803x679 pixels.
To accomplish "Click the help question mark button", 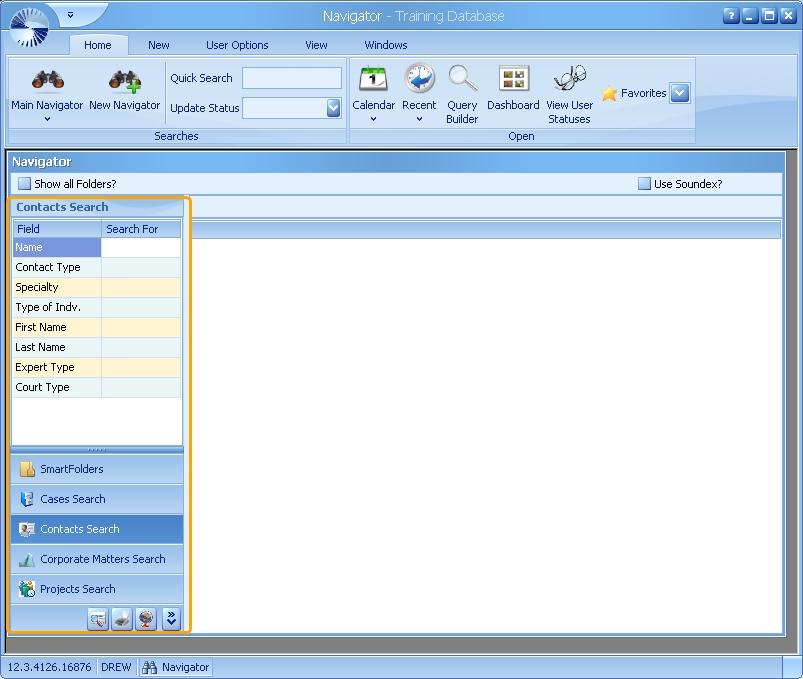I will coord(731,16).
